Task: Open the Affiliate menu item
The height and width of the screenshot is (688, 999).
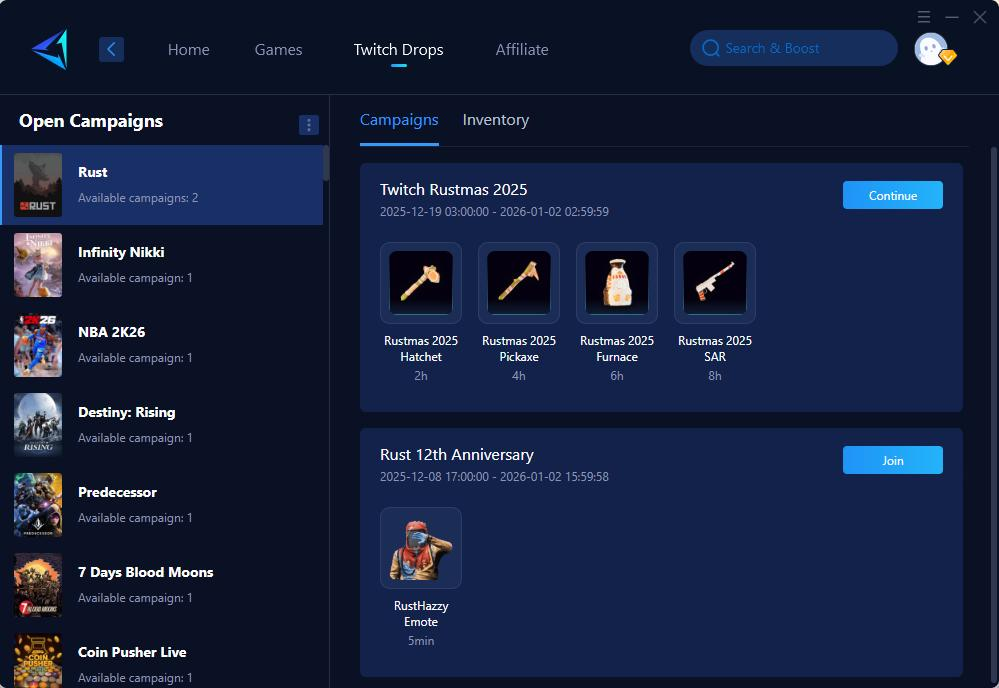Action: [522, 49]
